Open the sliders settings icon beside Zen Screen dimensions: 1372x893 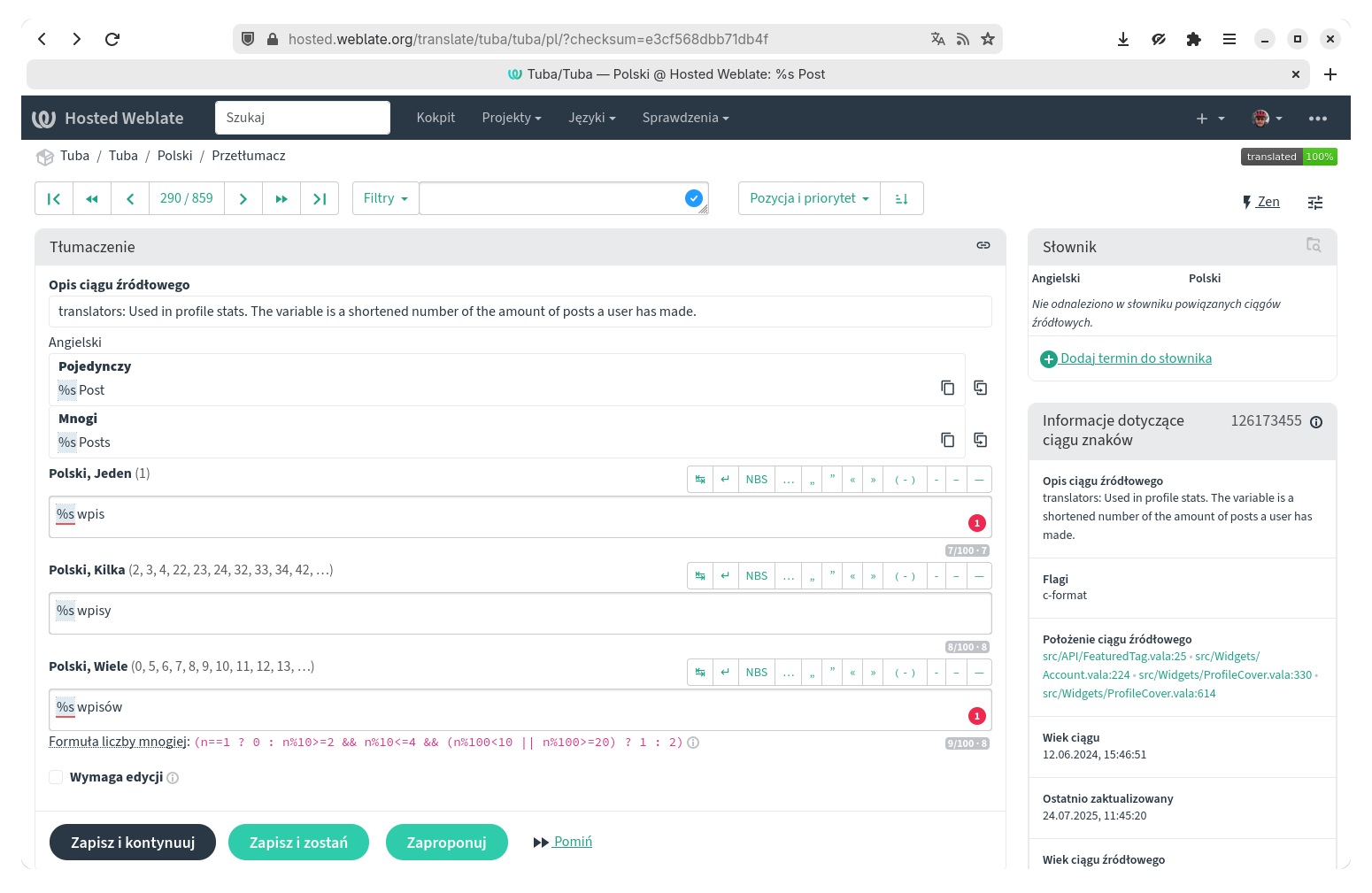coord(1315,203)
